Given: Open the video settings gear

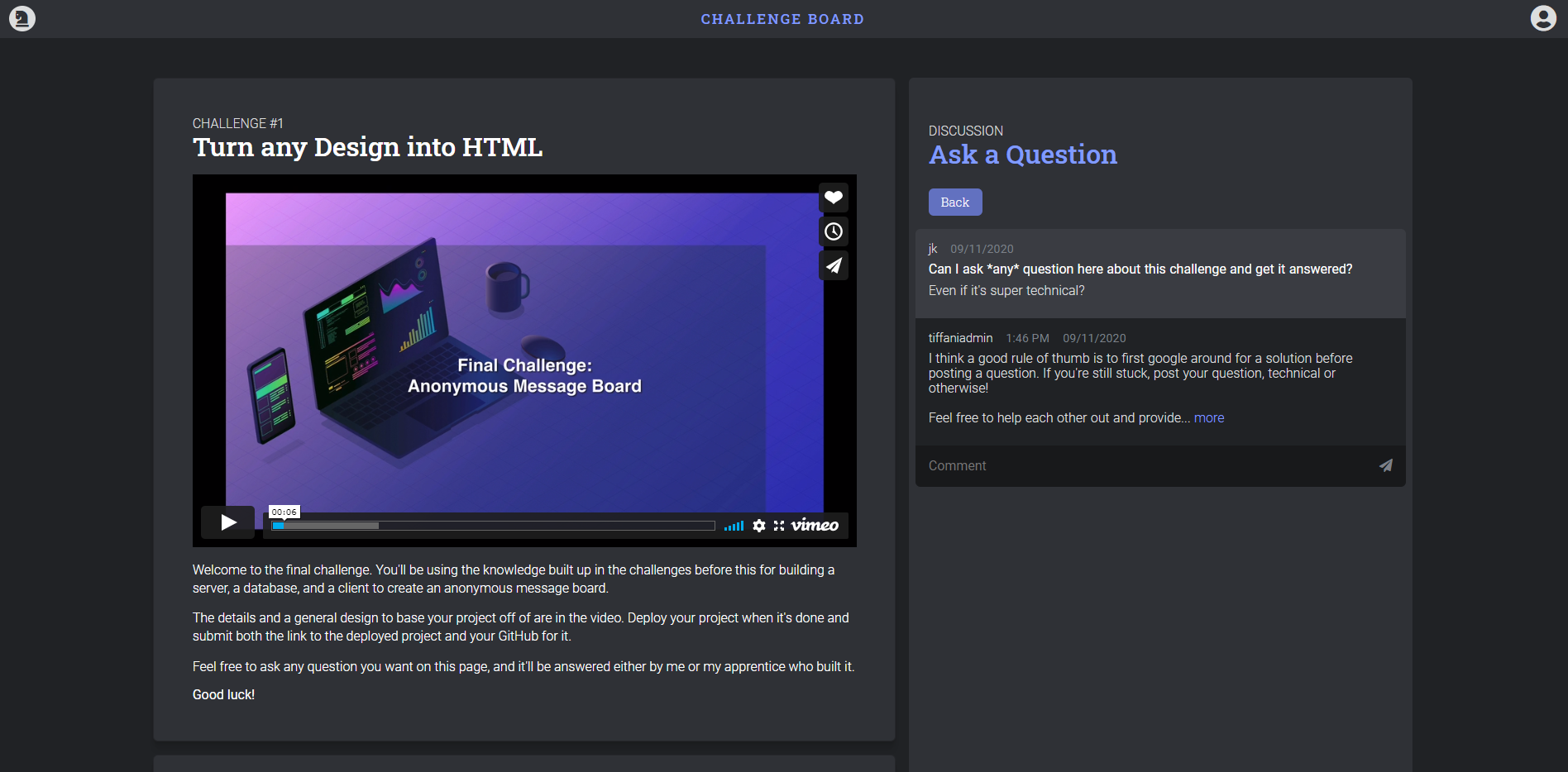Looking at the screenshot, I should [x=759, y=525].
